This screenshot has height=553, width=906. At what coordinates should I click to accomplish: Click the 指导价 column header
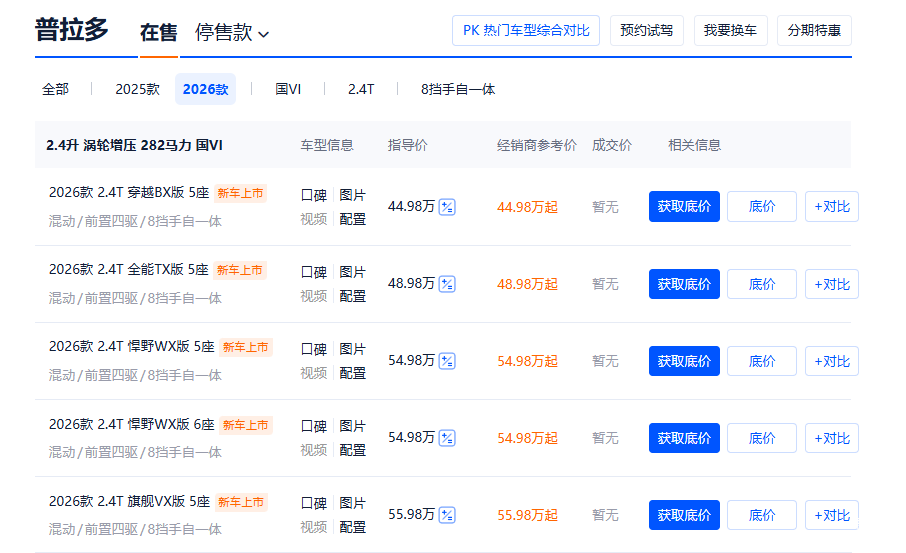pos(407,145)
